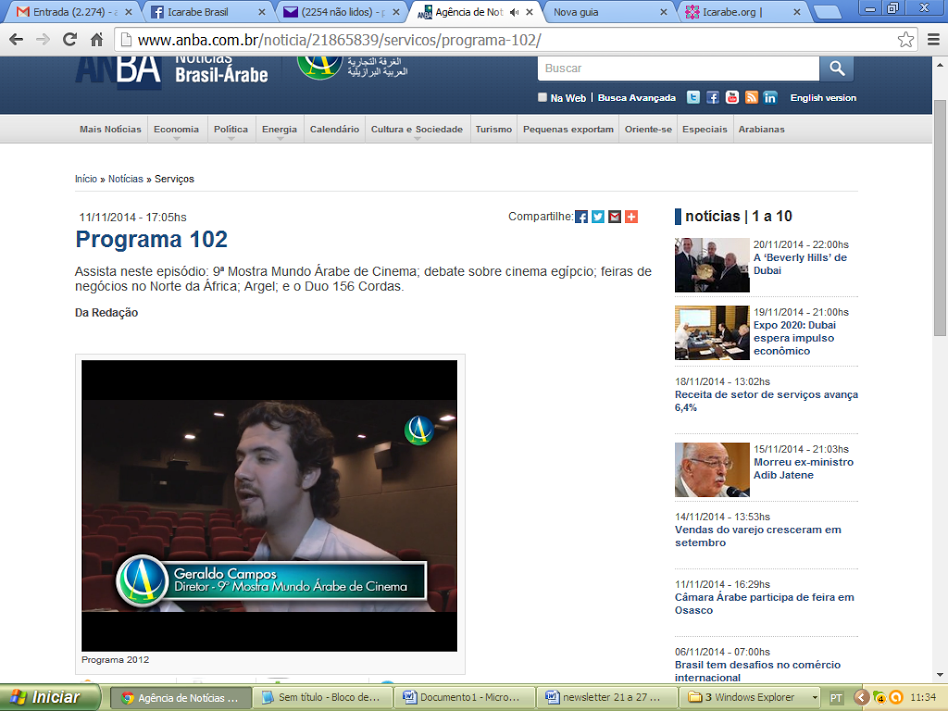Click the Arab Brazilian Chamber logo
This screenshot has width=948, height=711.
352,68
